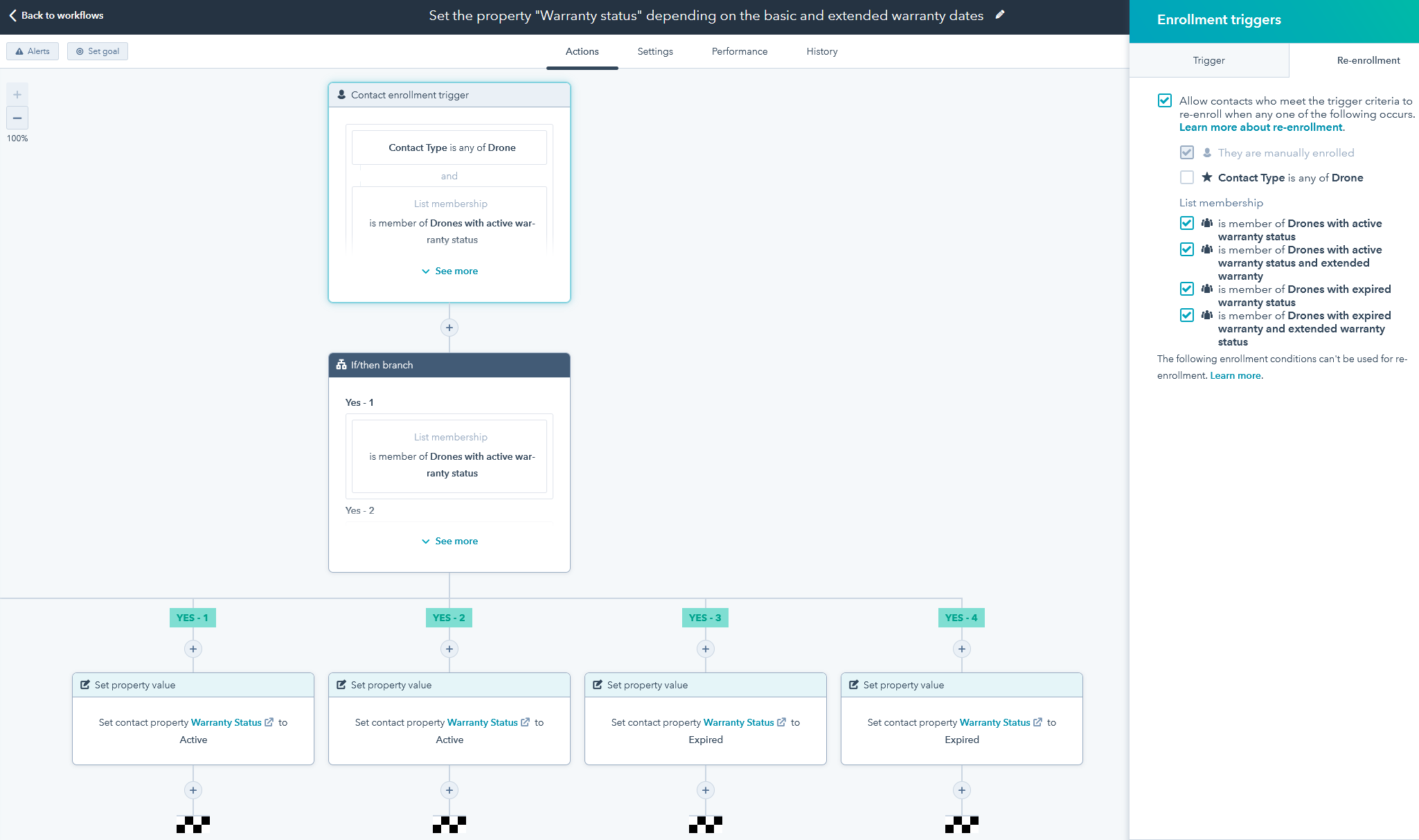The width and height of the screenshot is (1419, 840).
Task: Click the zoom in plus icon
Action: [17, 95]
